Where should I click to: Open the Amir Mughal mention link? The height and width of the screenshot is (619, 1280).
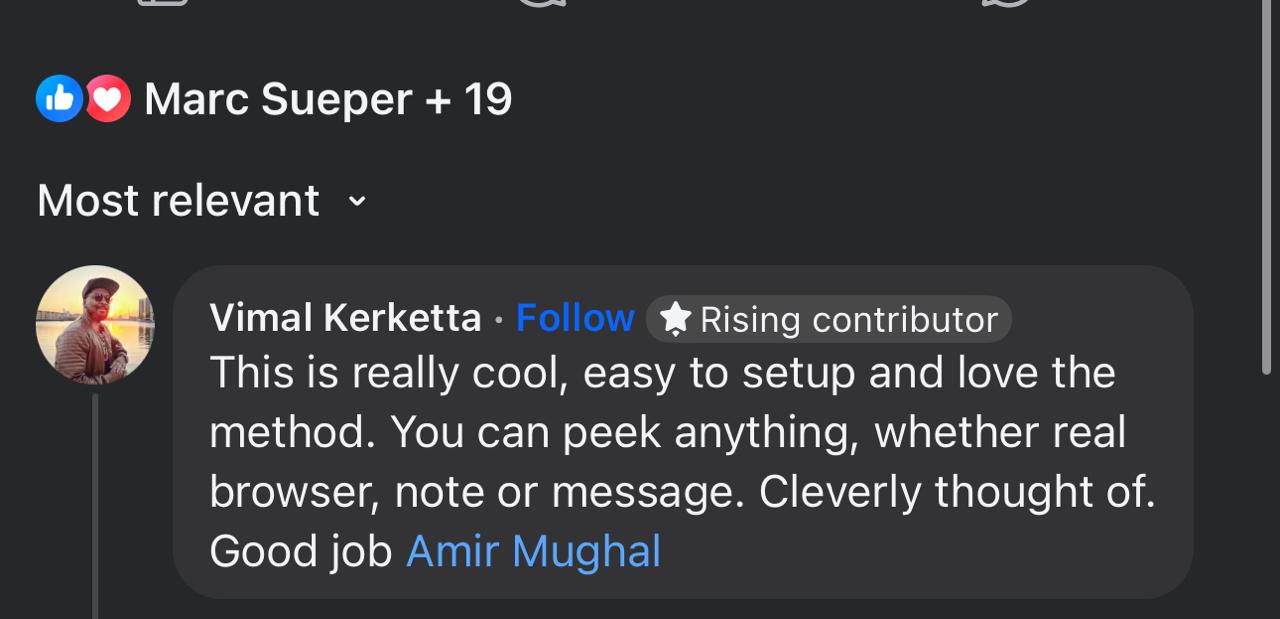(533, 551)
